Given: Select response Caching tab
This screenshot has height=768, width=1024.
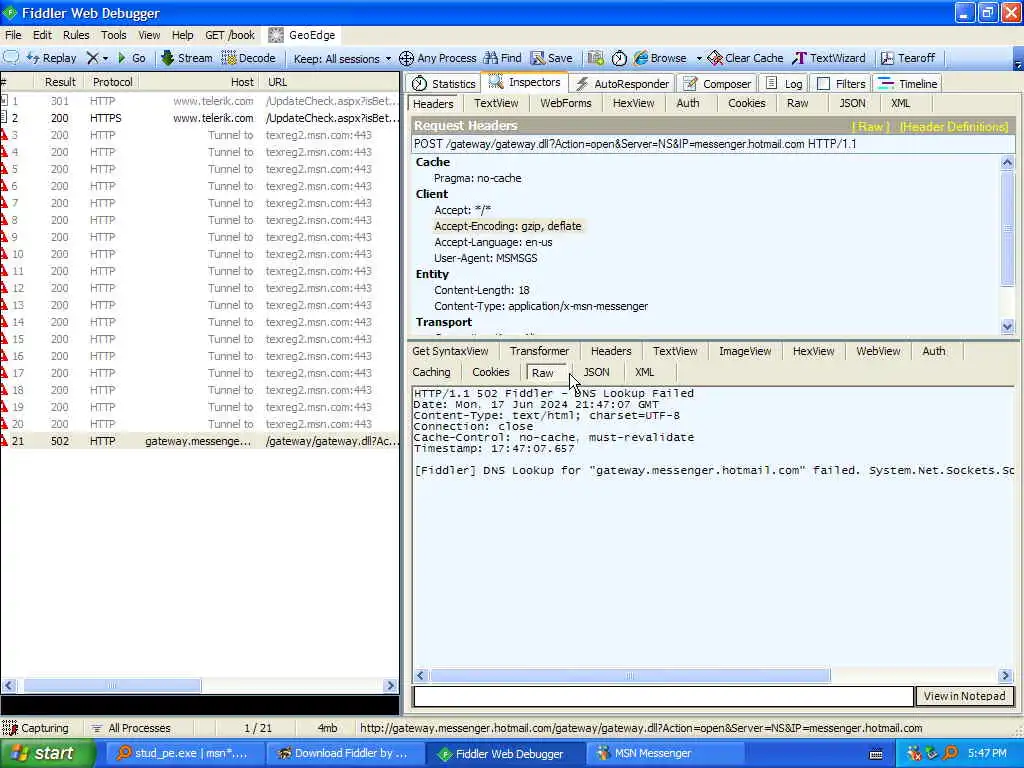Looking at the screenshot, I should coord(431,372).
